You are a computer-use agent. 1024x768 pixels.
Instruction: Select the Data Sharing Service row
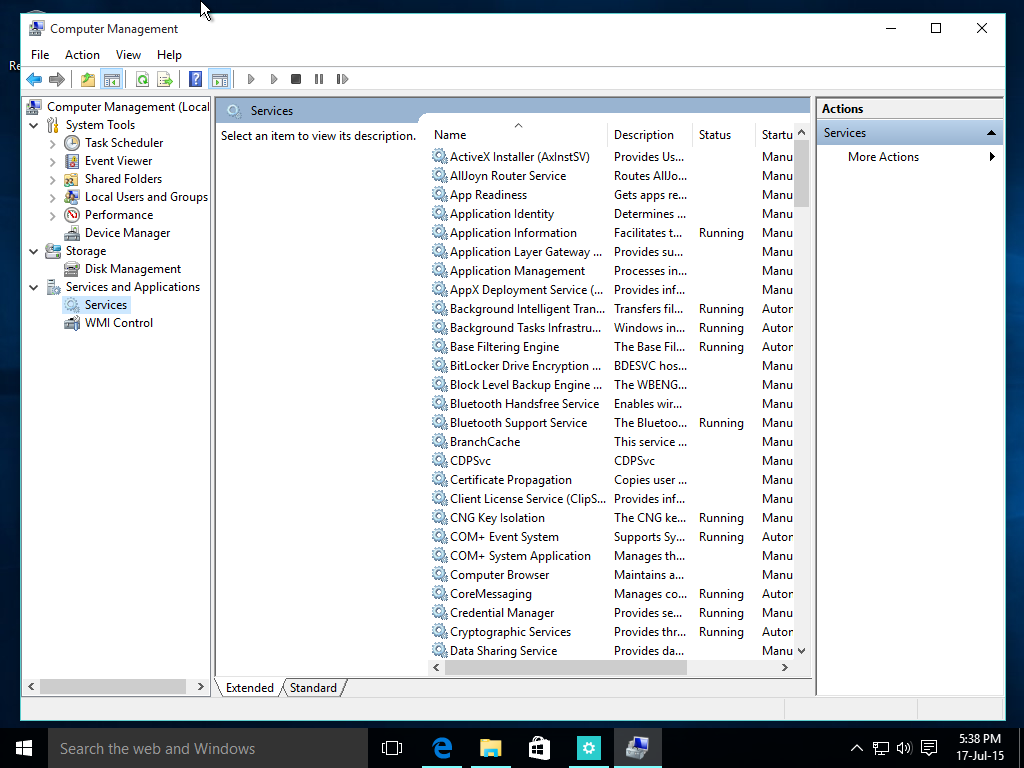[612, 650]
